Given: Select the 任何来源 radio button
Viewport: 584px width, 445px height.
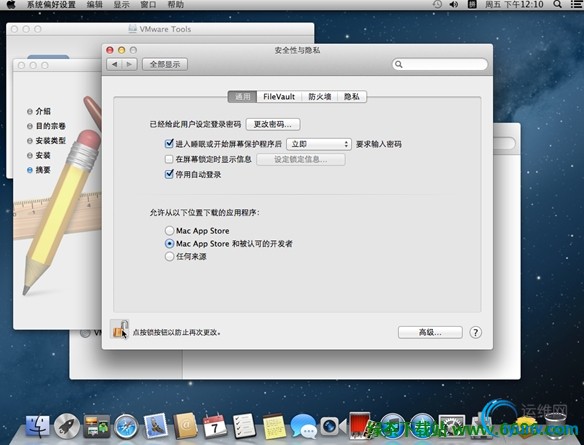Looking at the screenshot, I should coord(169,256).
